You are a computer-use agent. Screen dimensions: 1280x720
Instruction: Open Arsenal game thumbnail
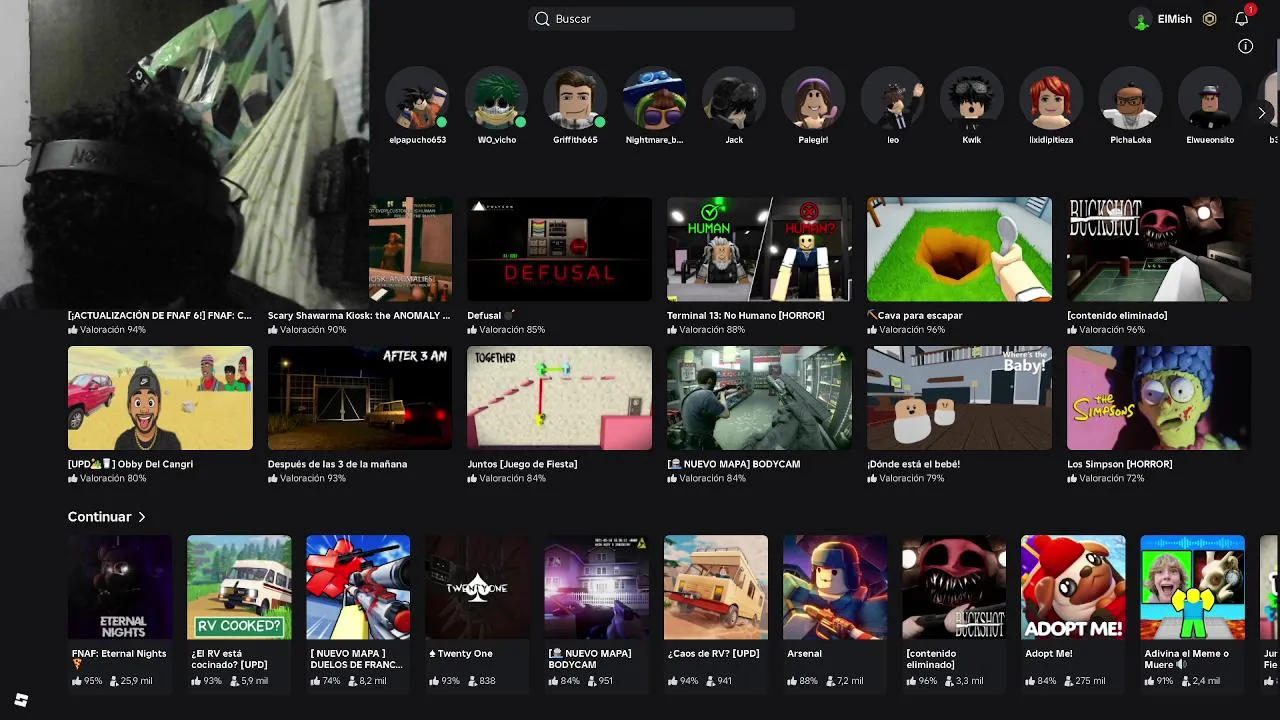click(835, 587)
